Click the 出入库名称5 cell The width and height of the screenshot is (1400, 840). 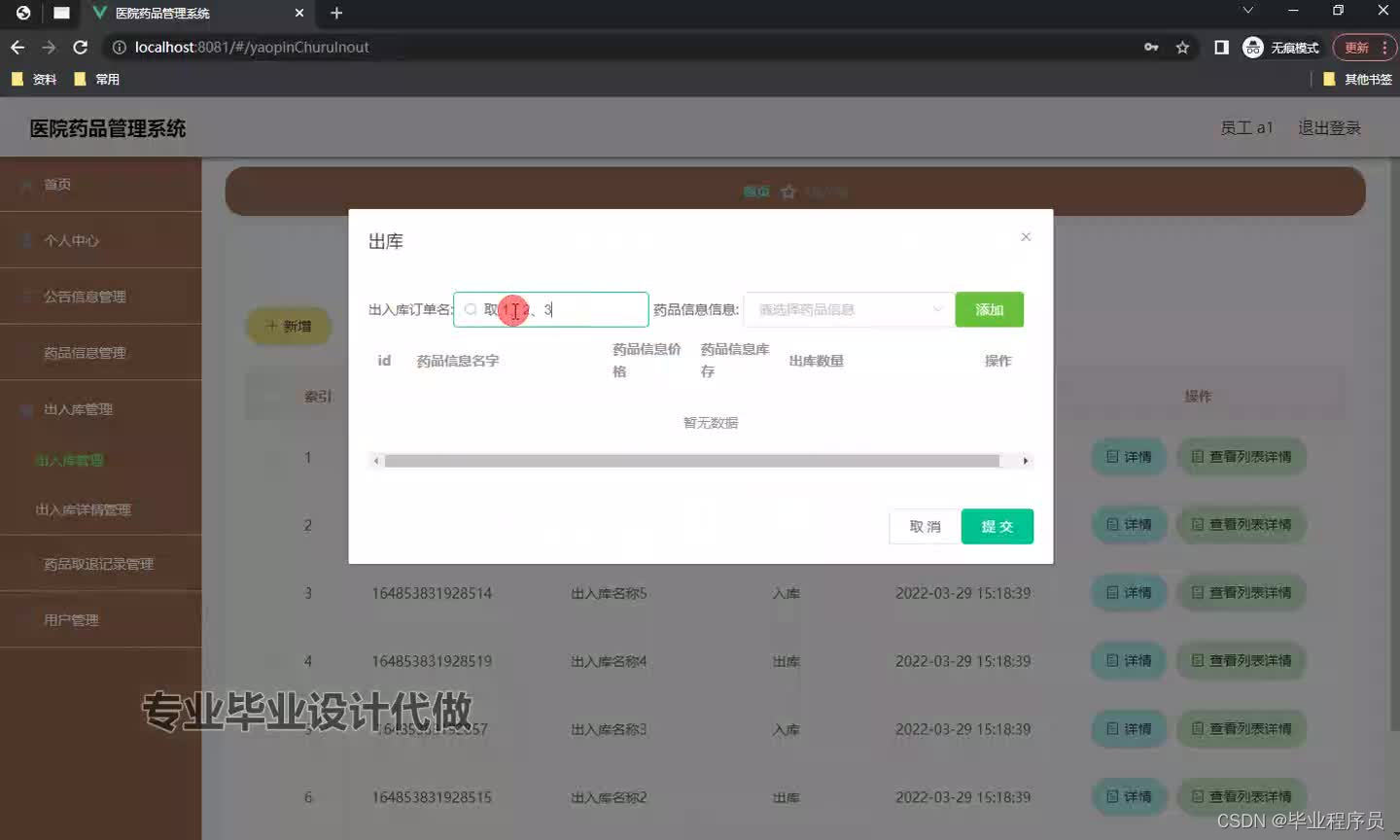pyautogui.click(x=609, y=593)
